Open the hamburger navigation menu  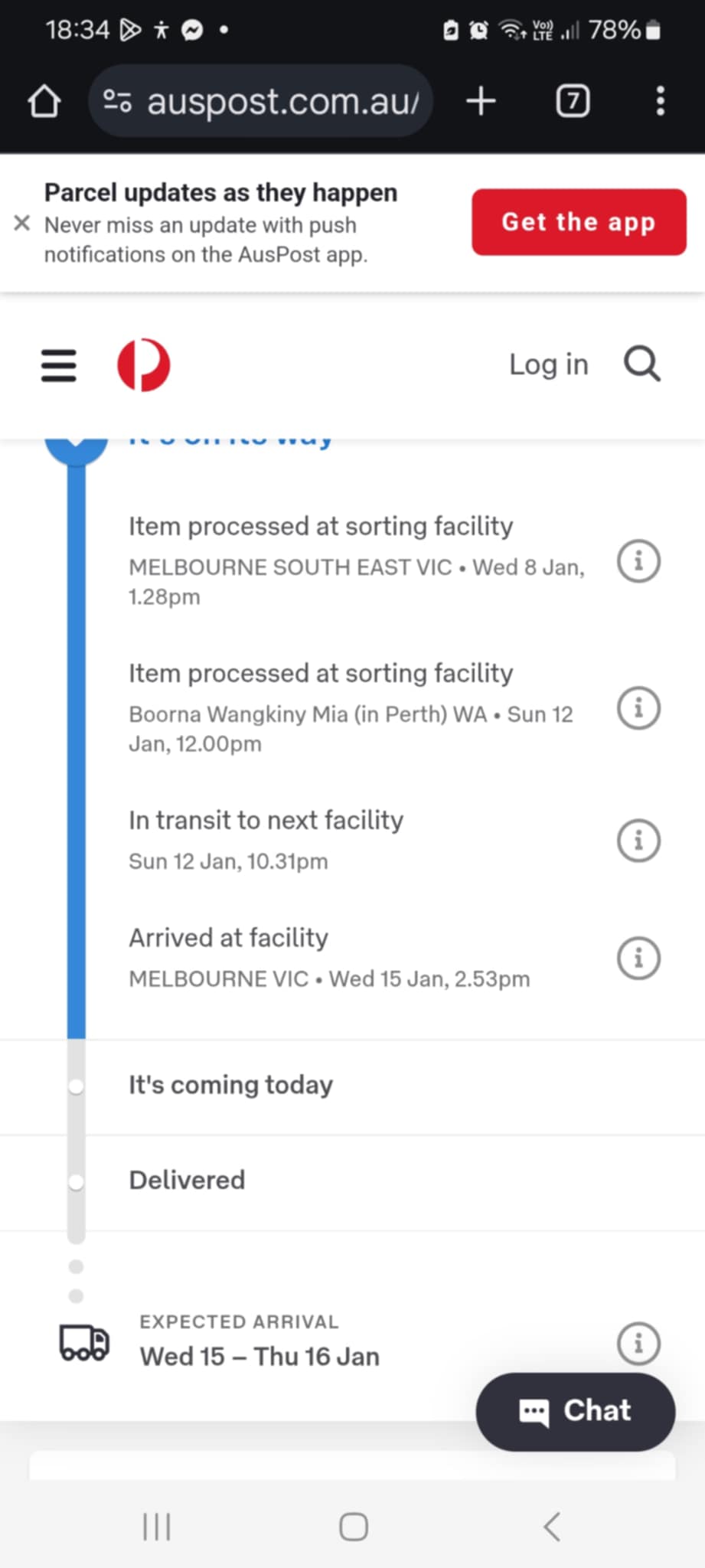point(58,365)
